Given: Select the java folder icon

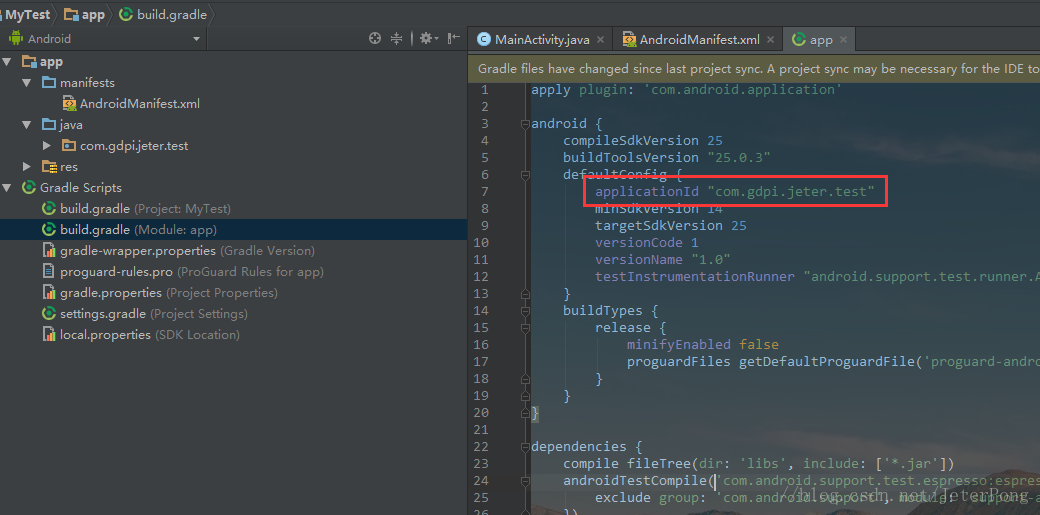Looking at the screenshot, I should tap(48, 125).
